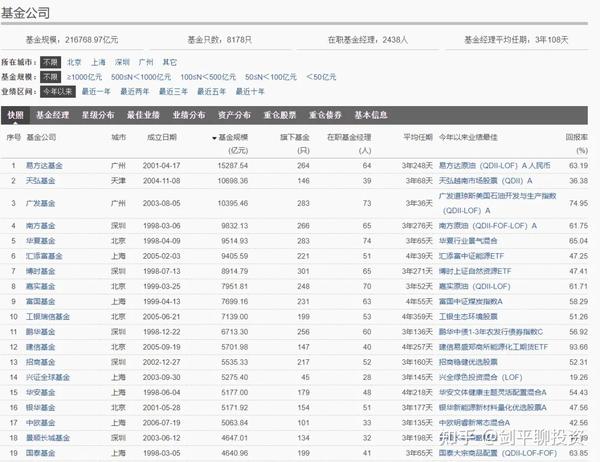Switch to 最佳业绩 tab
600x462 pixels.
pos(143,115)
